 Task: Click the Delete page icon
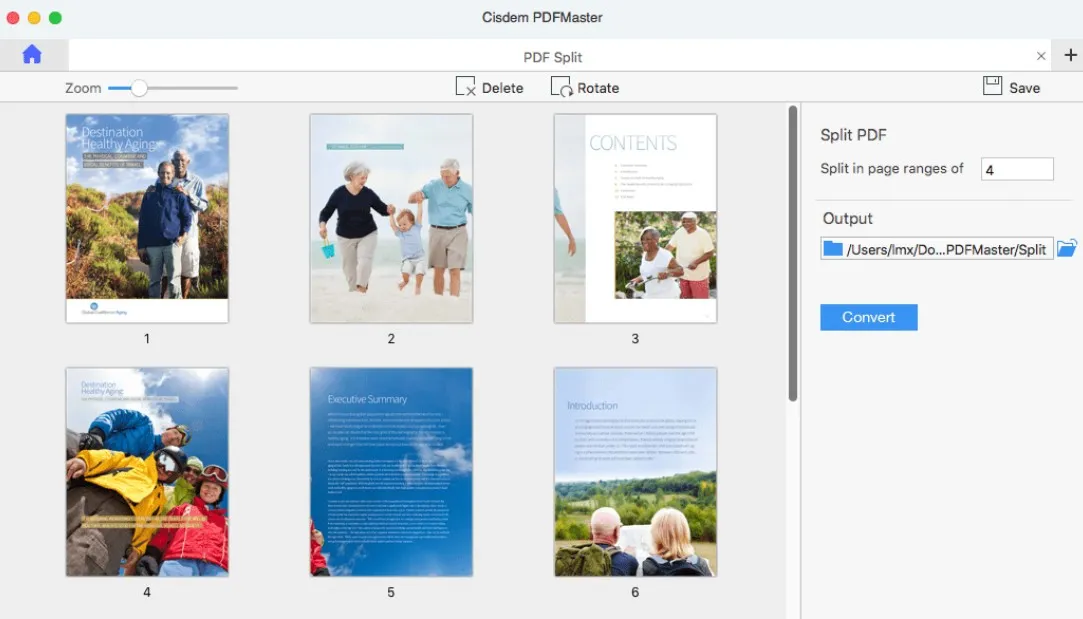pyautogui.click(x=466, y=86)
